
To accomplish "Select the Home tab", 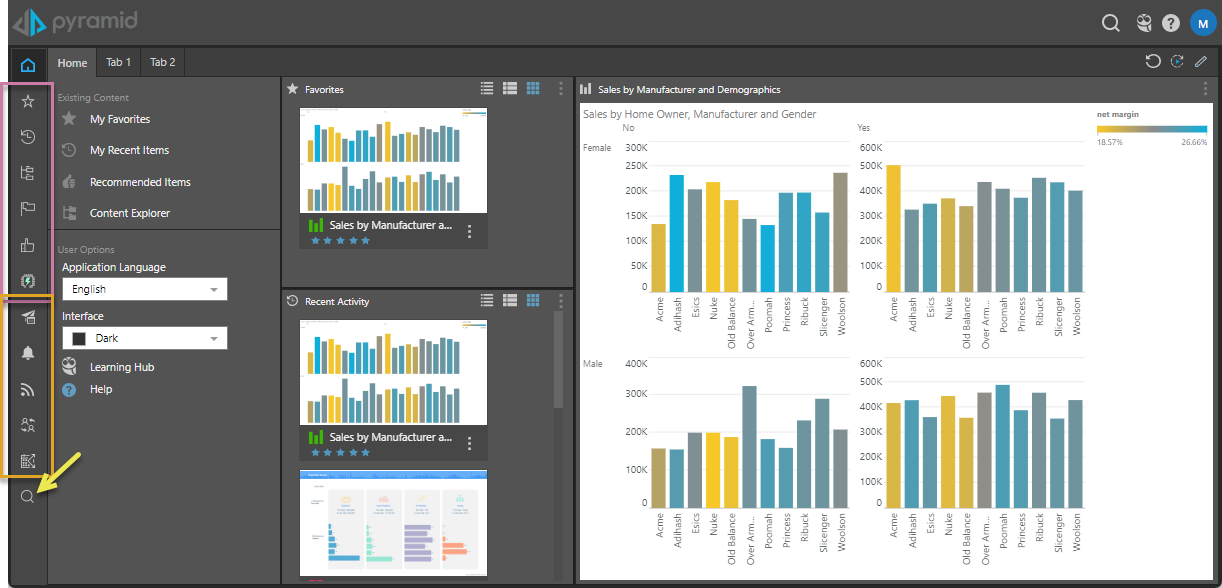I will pos(72,62).
